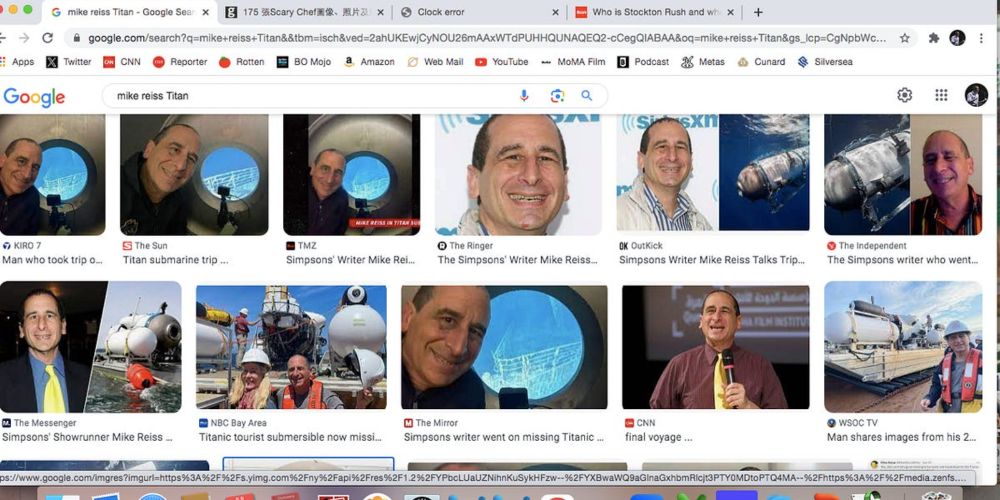The height and width of the screenshot is (500, 1000).
Task: Open 'Titan submarine trip ...' caption link
Action: point(175,260)
